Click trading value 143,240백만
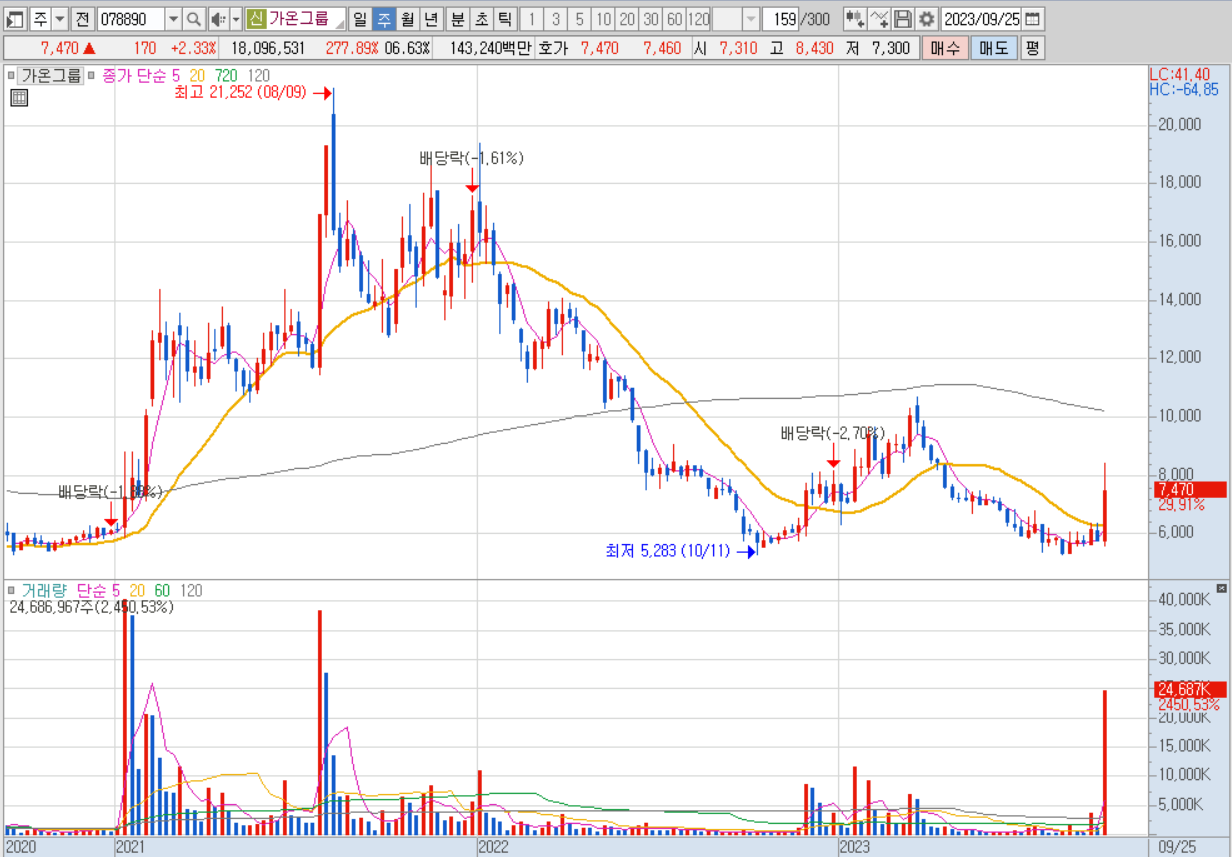The height and width of the screenshot is (857, 1232). point(490,48)
